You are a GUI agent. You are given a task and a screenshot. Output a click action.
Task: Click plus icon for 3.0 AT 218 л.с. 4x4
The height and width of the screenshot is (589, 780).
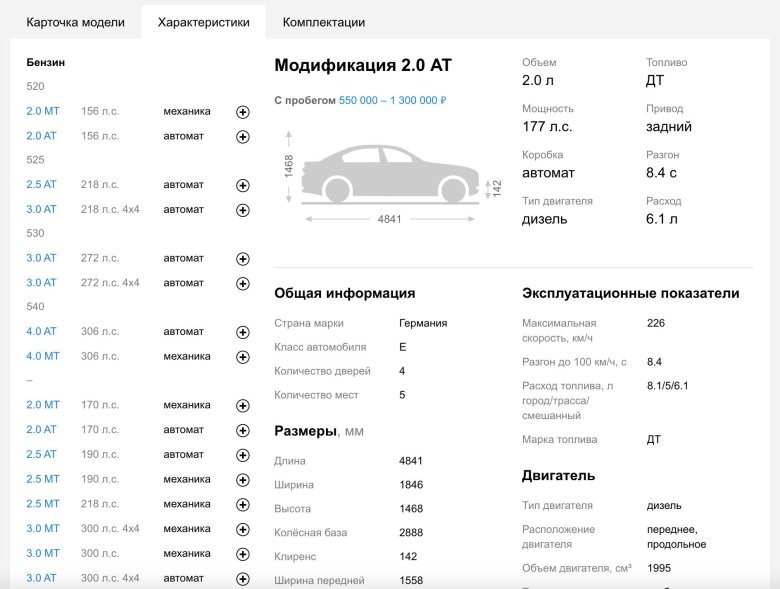(242, 210)
